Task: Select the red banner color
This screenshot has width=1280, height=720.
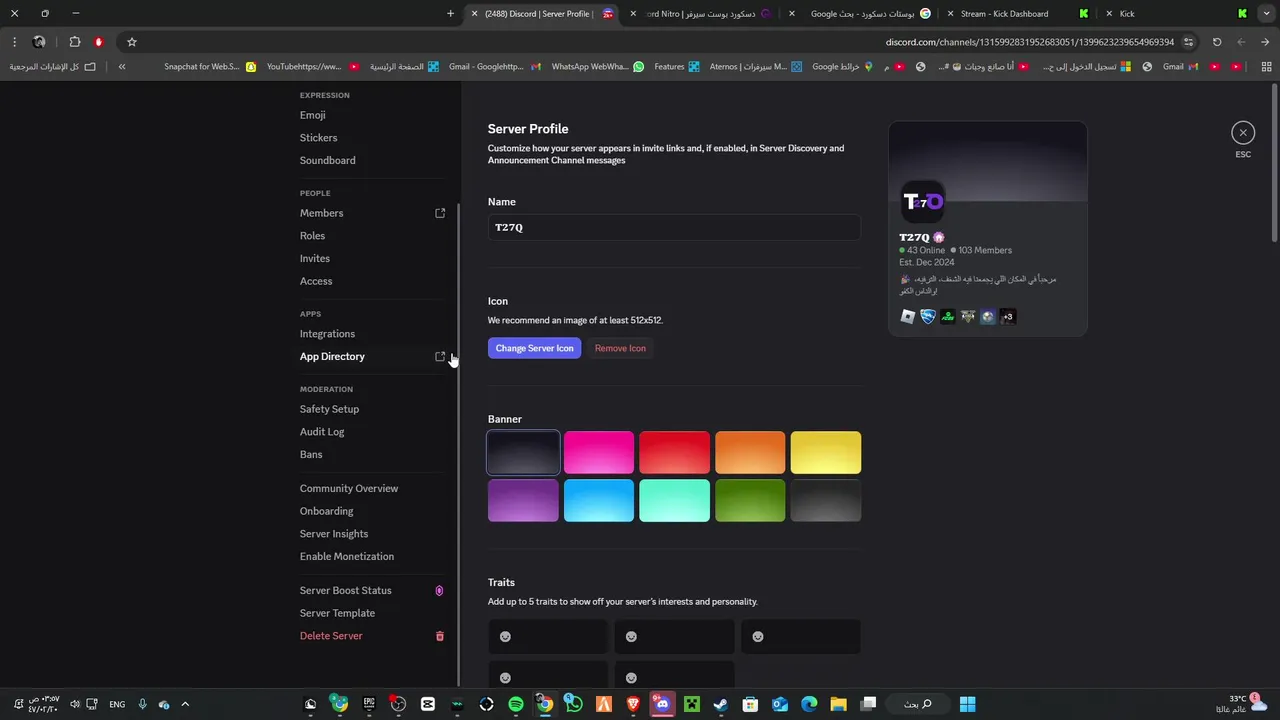Action: point(675,453)
